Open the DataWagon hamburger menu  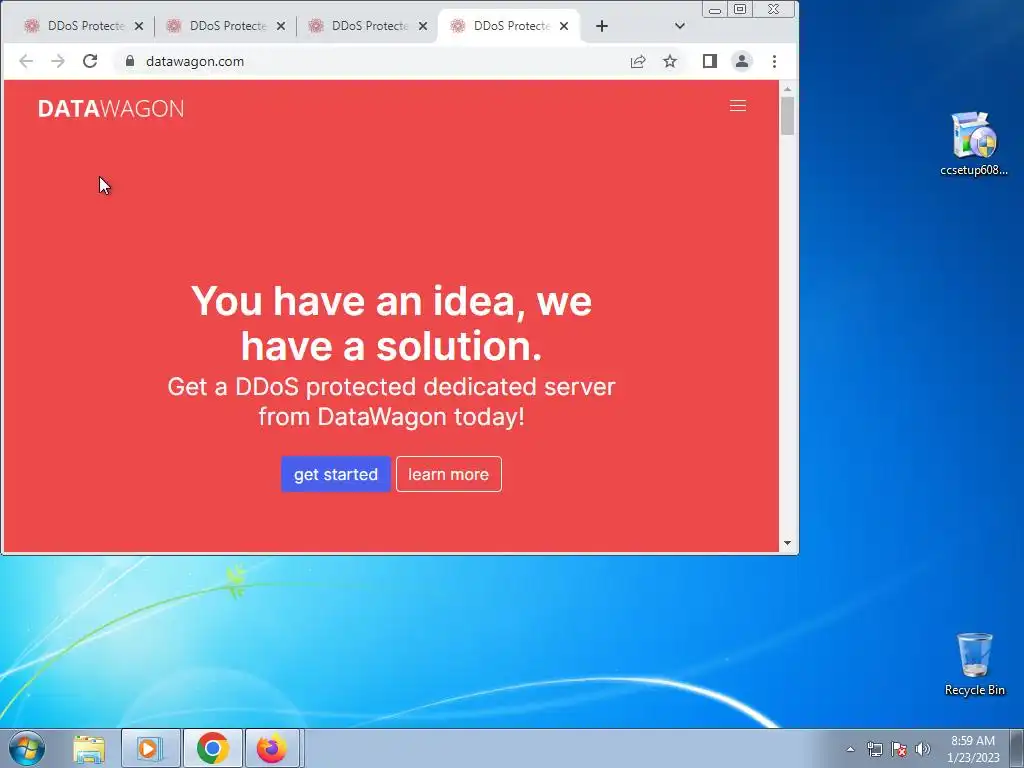click(x=738, y=106)
